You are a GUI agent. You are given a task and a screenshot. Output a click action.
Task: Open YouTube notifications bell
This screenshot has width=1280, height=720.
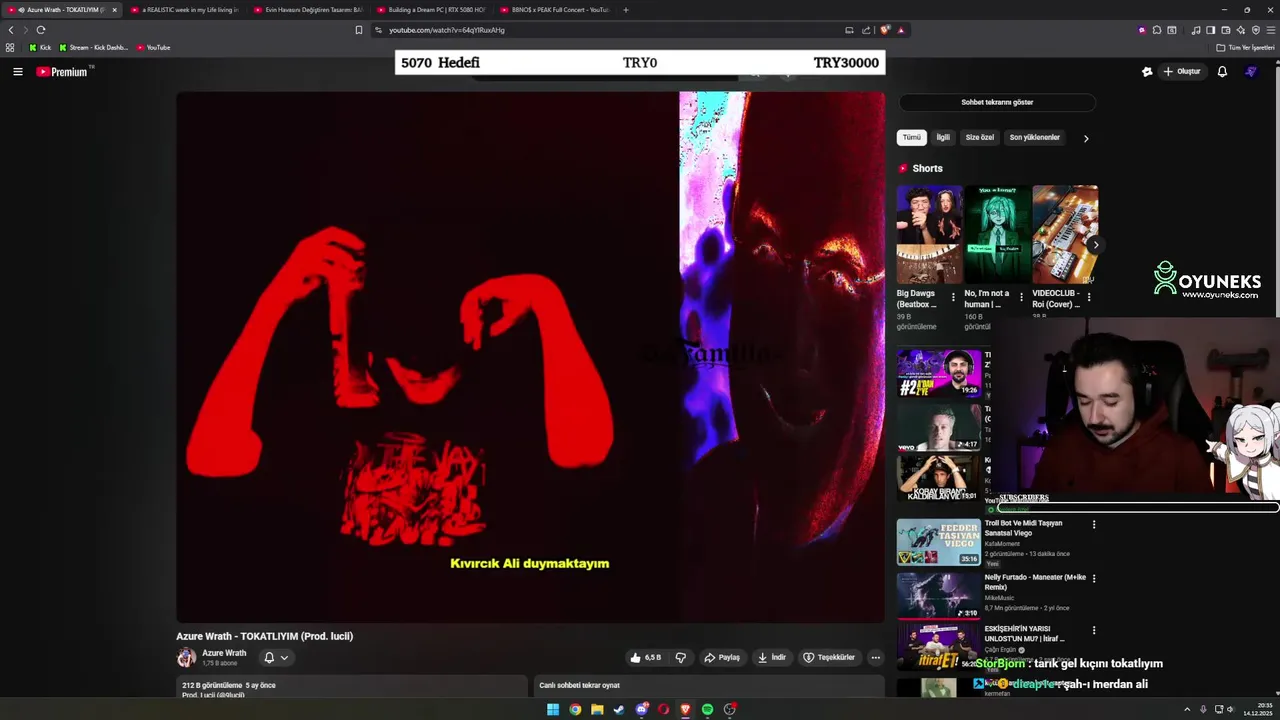click(x=1222, y=72)
